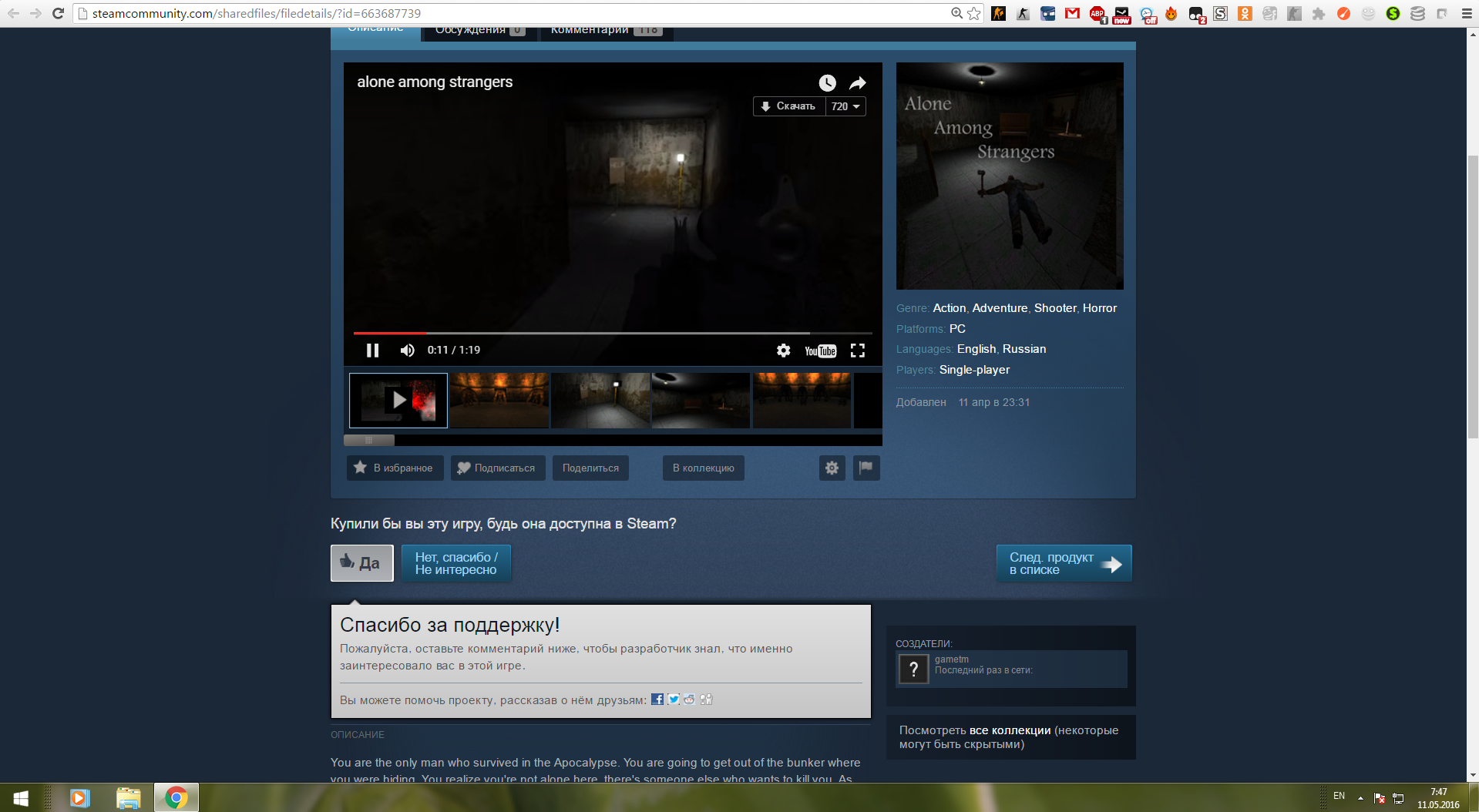Open the item settings gear button
1479x812 pixels.
(x=832, y=468)
